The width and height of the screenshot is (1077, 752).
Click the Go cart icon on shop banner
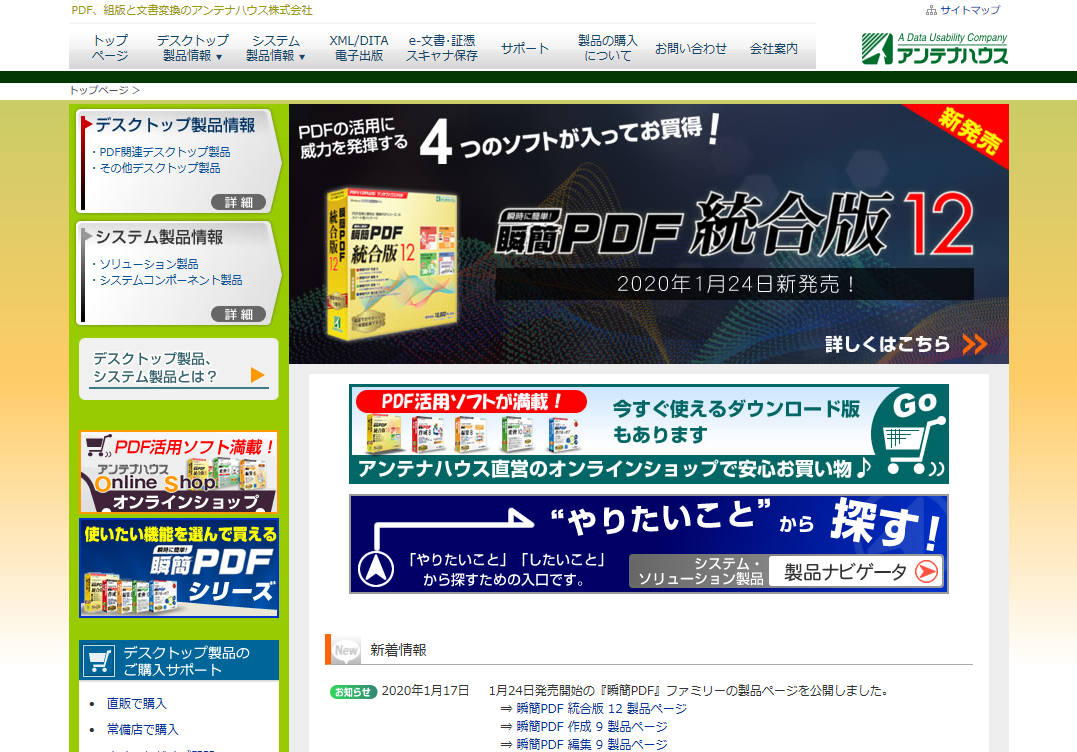point(909,434)
